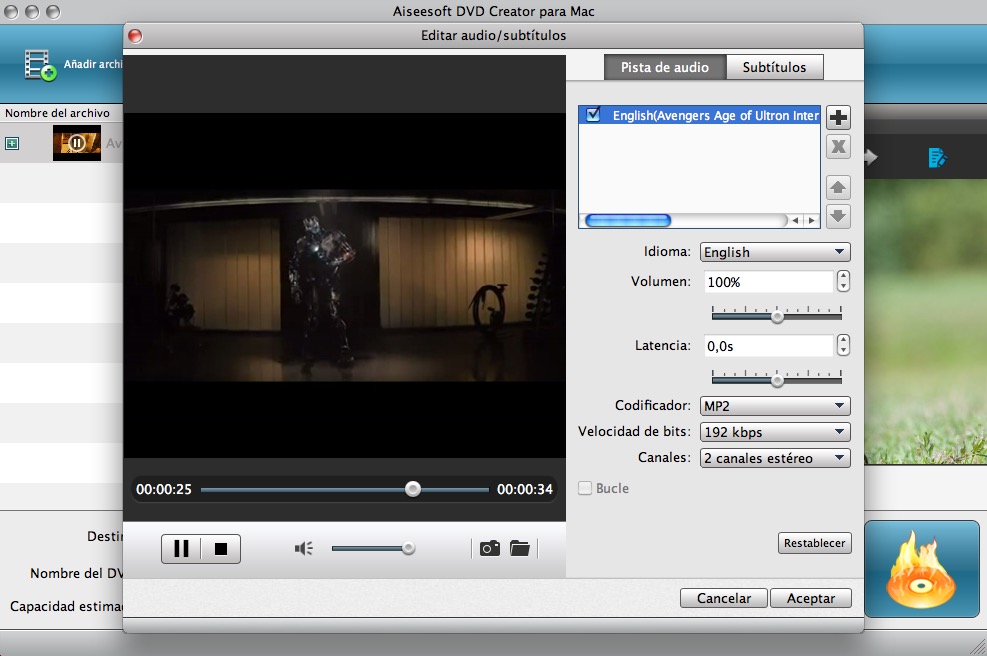Image resolution: width=987 pixels, height=656 pixels.
Task: Click the video thumbnail in main file list
Action: tap(77, 143)
